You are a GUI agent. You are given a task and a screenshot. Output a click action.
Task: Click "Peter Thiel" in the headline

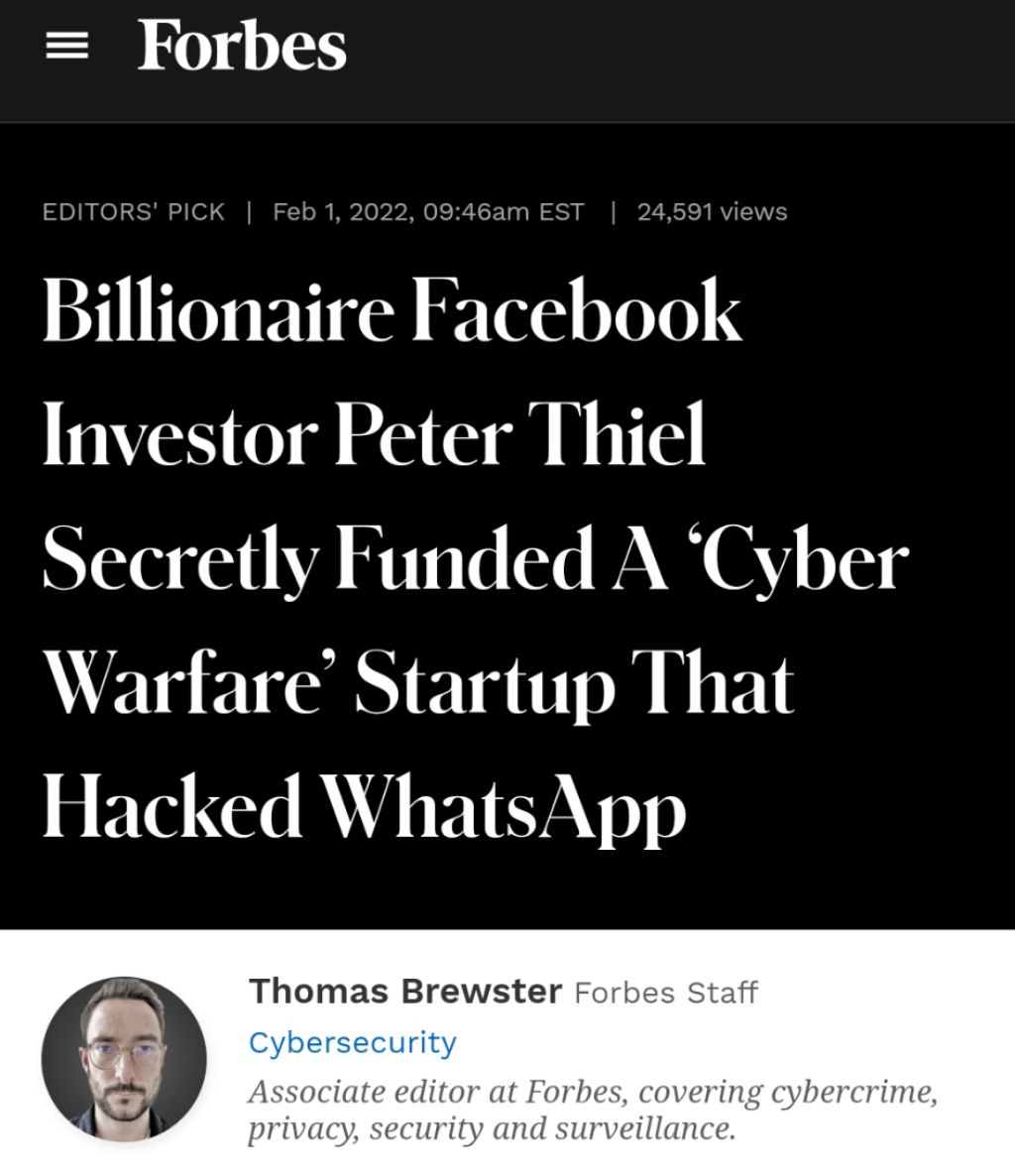520,435
